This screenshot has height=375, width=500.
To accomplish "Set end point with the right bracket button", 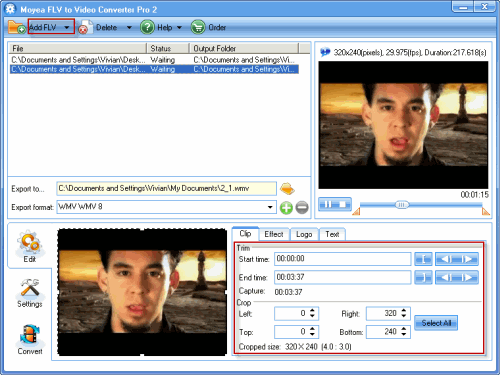I will (423, 277).
